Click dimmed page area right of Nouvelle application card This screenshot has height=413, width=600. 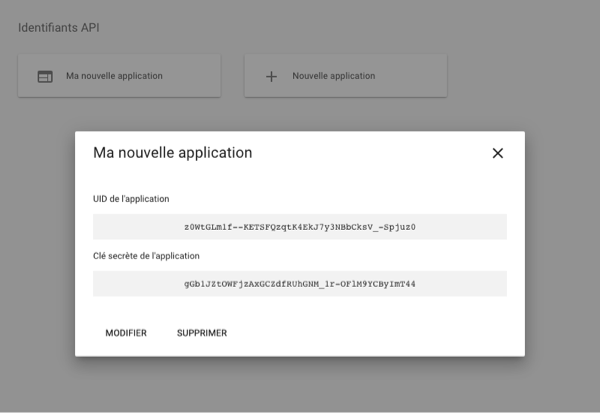(x=520, y=76)
